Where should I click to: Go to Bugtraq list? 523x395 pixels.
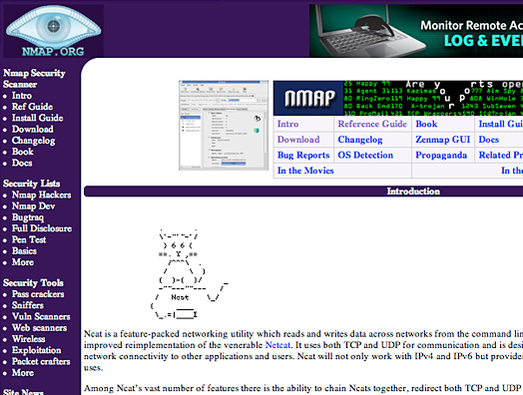[x=28, y=218]
